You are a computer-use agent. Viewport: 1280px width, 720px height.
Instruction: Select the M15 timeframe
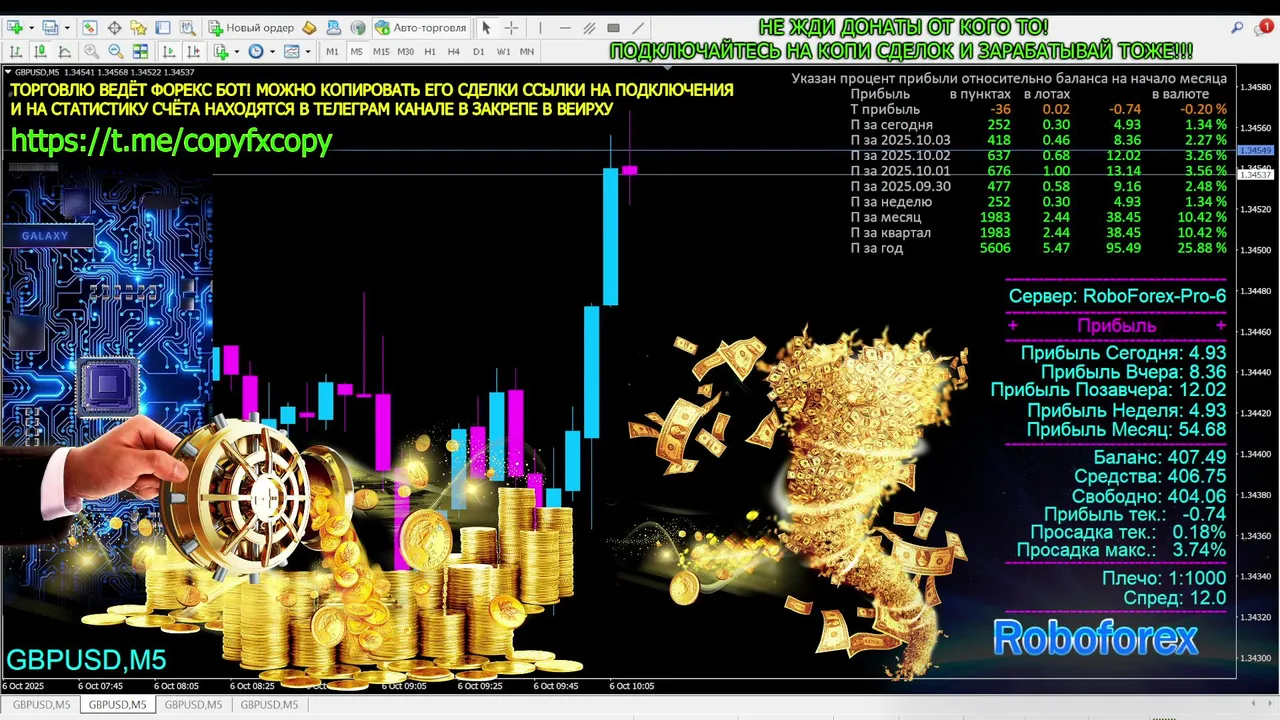381,52
